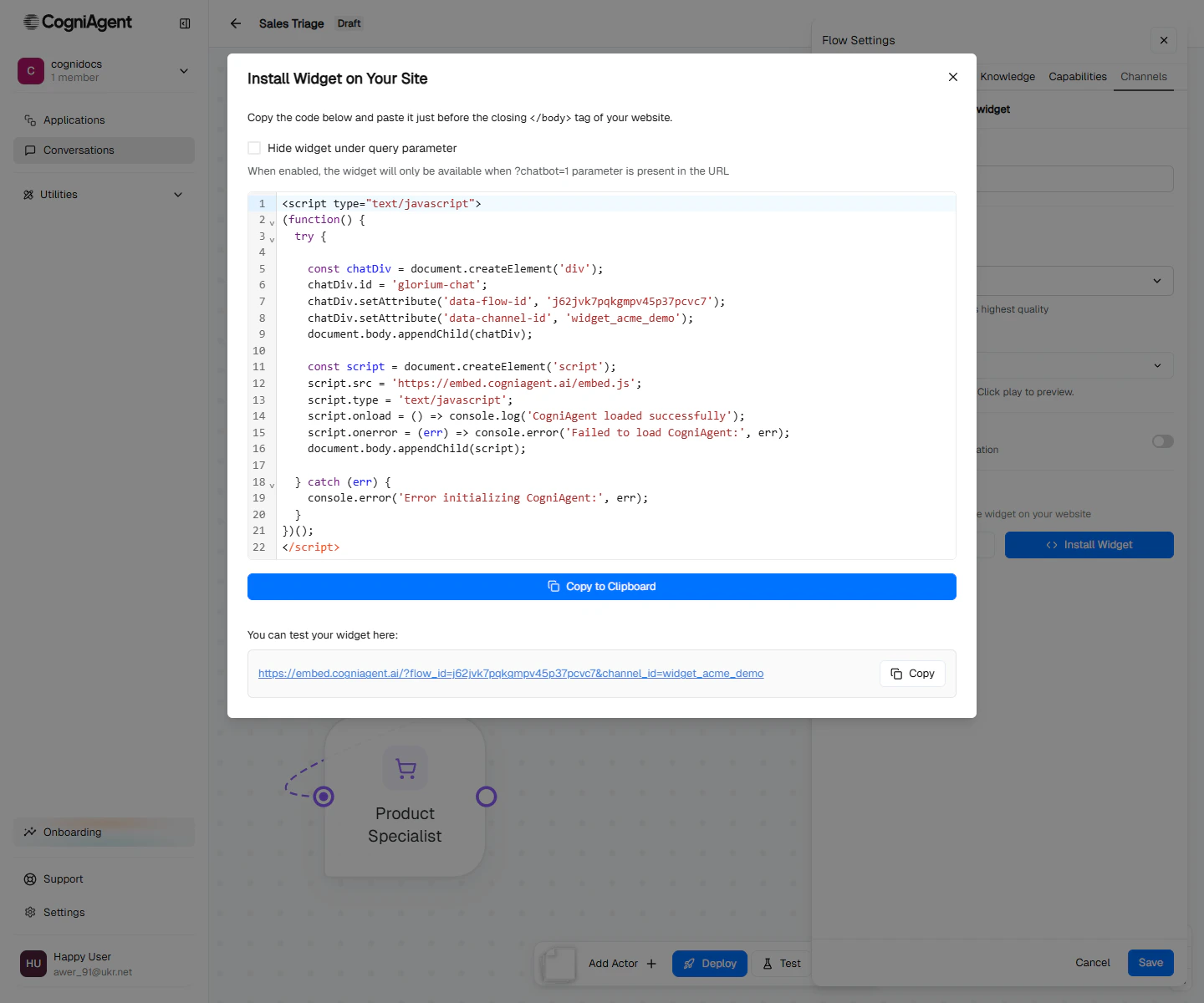Click Add Actor button
The height and width of the screenshot is (1003, 1204).
tap(622, 964)
